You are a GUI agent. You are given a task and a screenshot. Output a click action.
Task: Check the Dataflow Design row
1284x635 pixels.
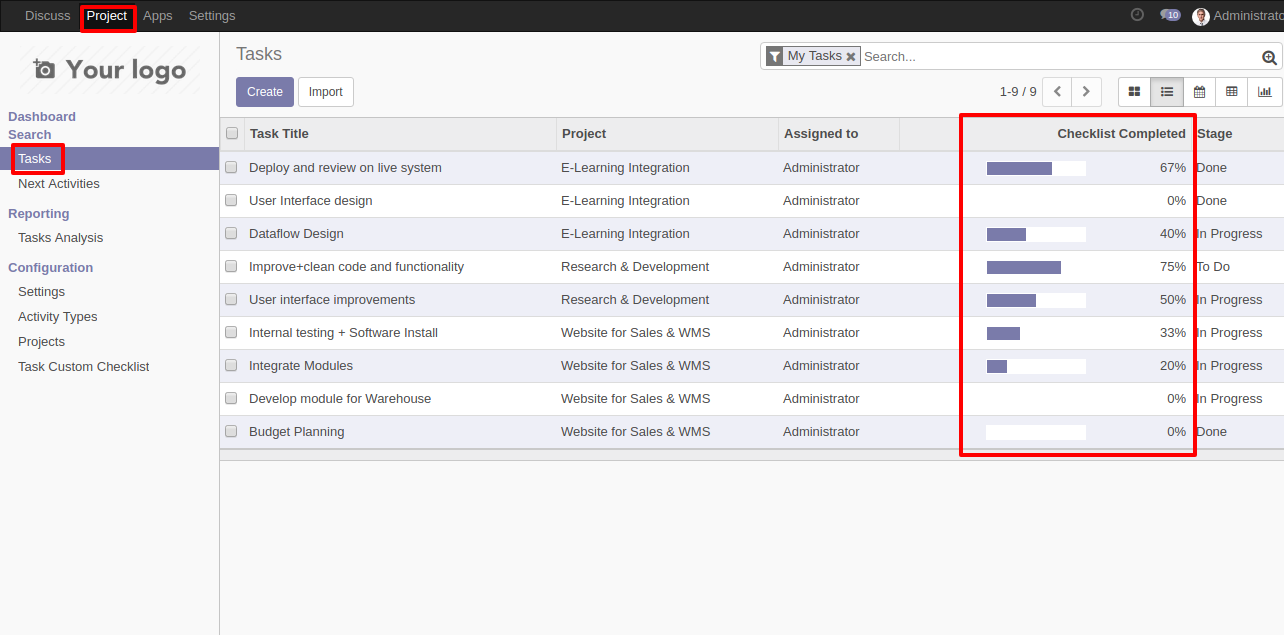[x=231, y=234]
